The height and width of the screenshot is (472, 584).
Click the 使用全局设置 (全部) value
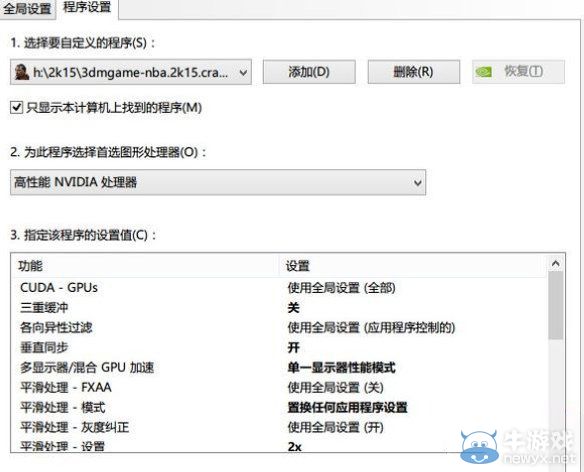coord(341,288)
